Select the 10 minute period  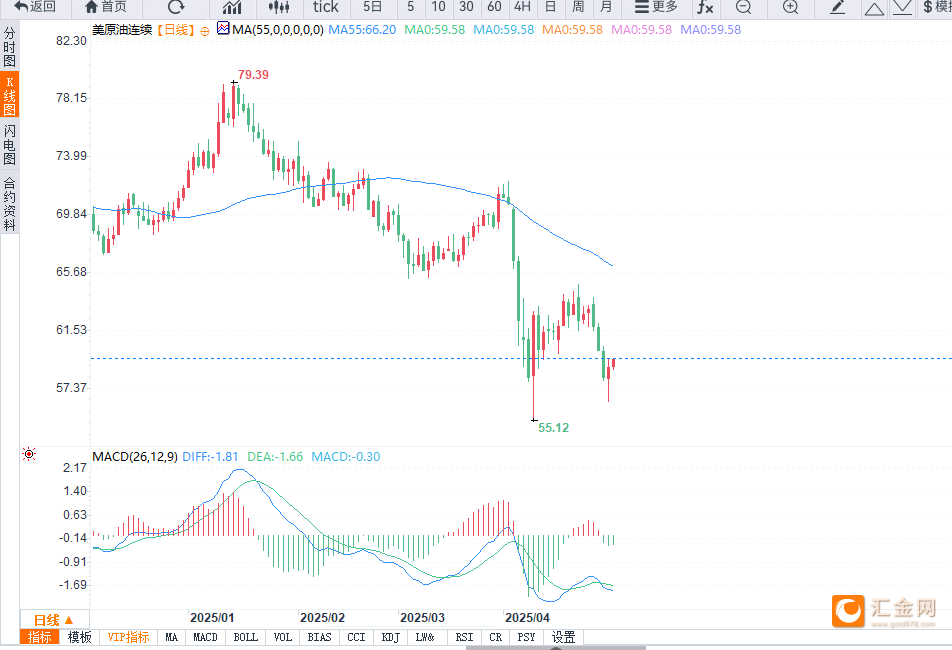(x=438, y=7)
